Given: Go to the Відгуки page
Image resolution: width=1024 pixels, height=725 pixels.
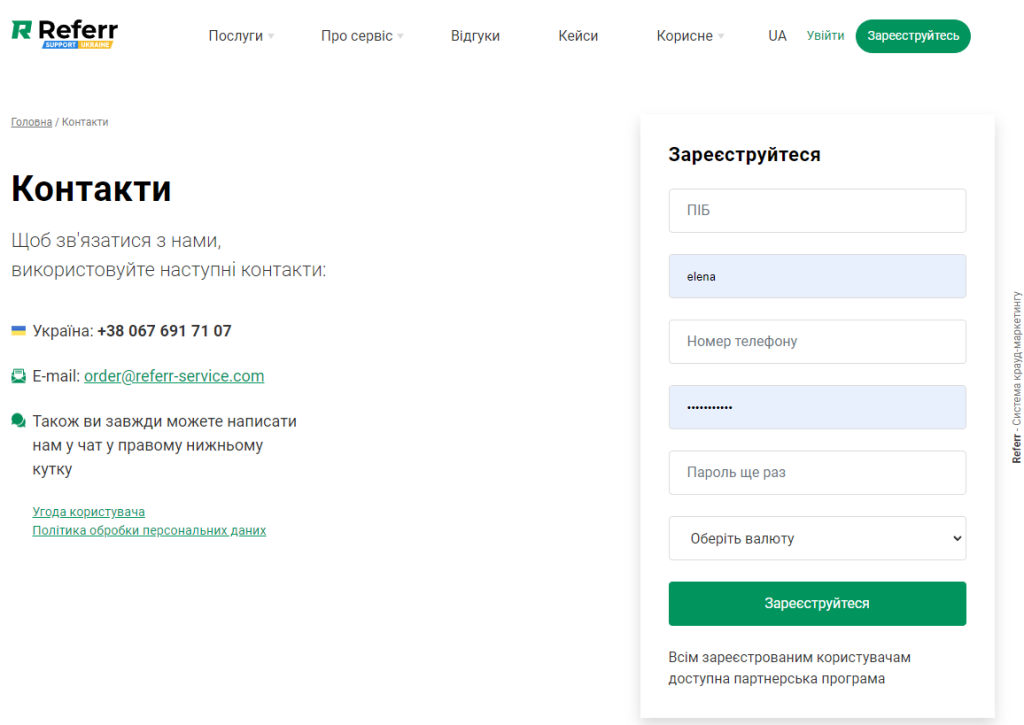Looking at the screenshot, I should (475, 36).
